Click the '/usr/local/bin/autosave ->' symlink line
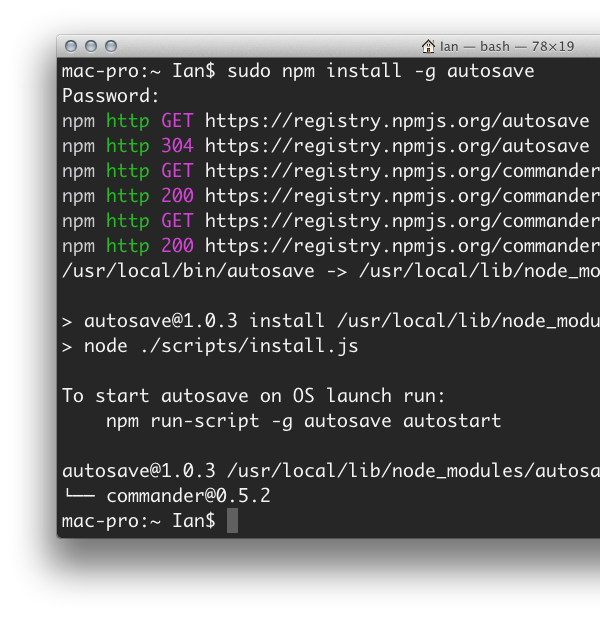The height and width of the screenshot is (617, 600). pos(330,272)
